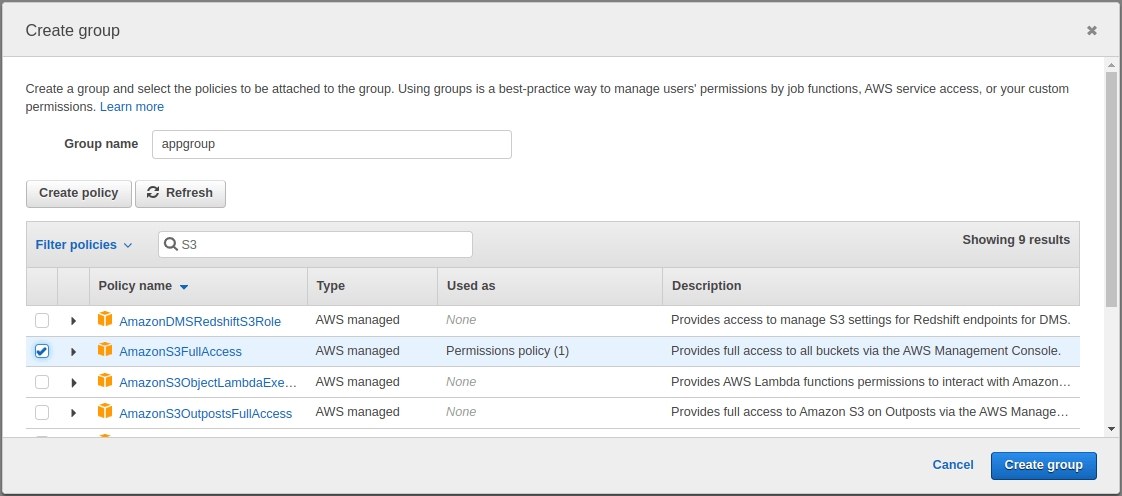The width and height of the screenshot is (1122, 496).
Task: Click the 'Create group' dialog title
Action: point(72,30)
